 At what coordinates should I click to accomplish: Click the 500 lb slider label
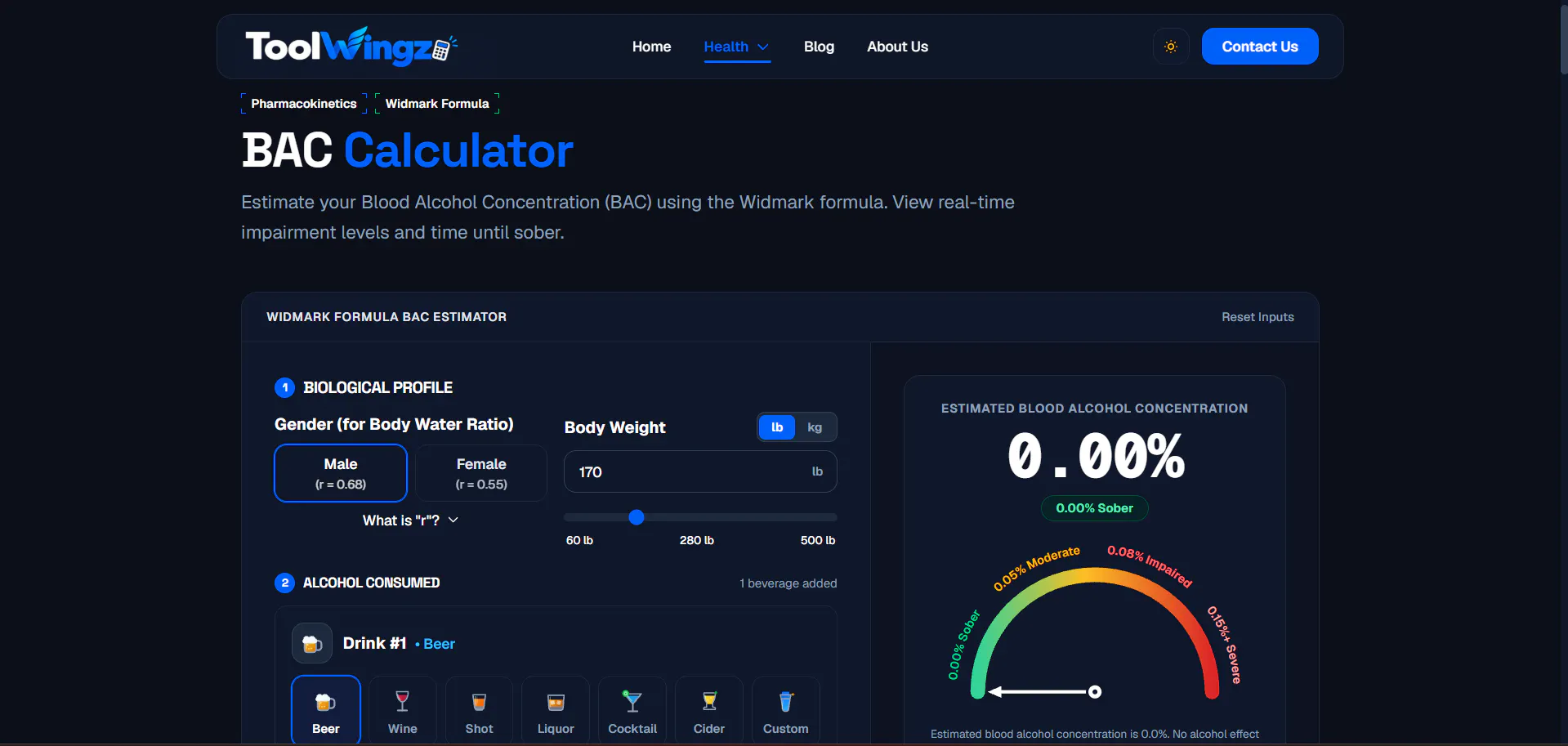click(818, 540)
